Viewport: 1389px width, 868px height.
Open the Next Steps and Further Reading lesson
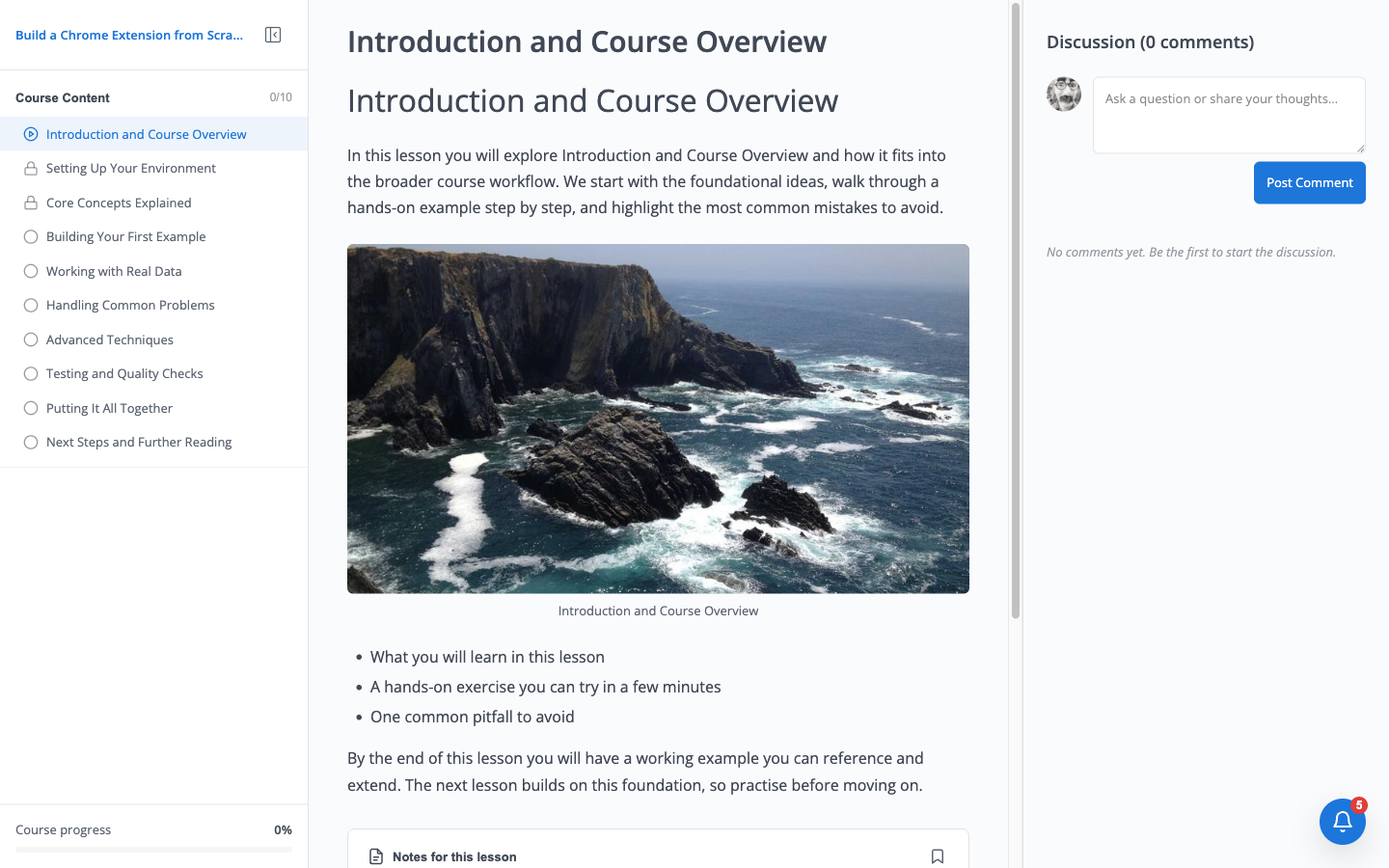tap(154, 442)
